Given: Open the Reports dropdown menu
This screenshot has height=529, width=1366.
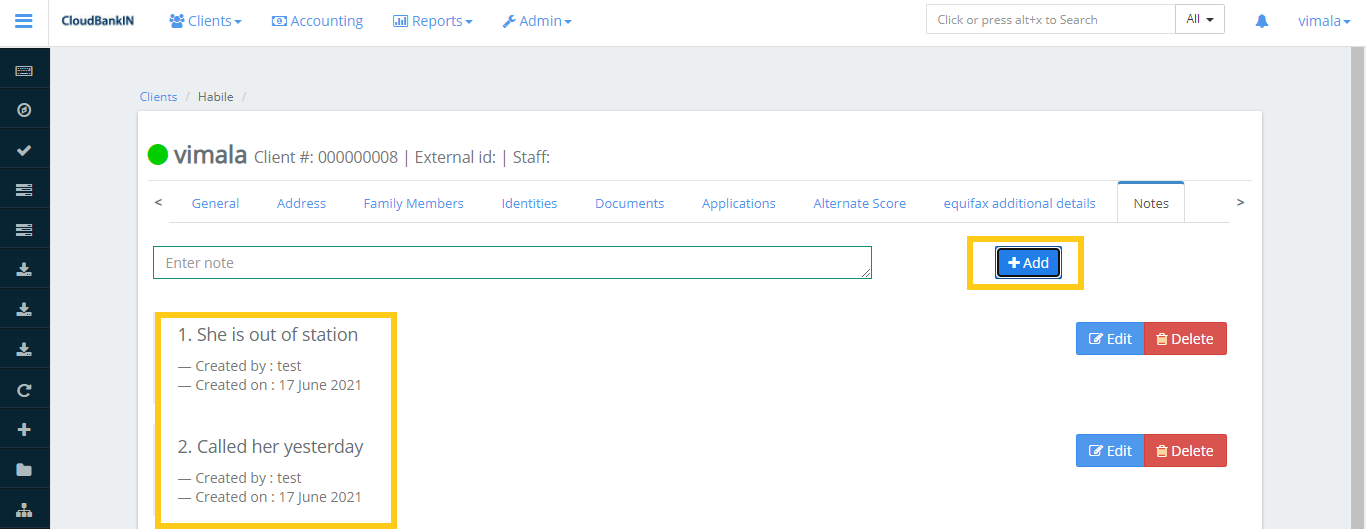Looking at the screenshot, I should [x=432, y=21].
